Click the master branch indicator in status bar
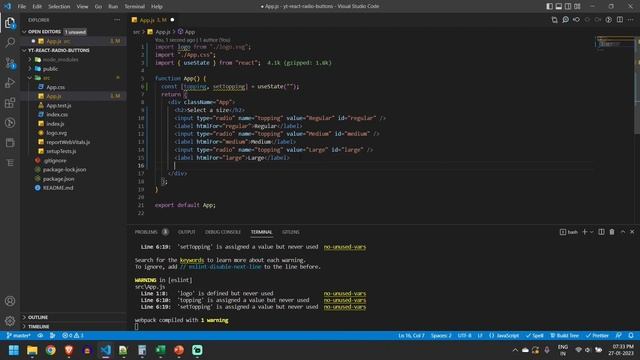 tap(19, 336)
